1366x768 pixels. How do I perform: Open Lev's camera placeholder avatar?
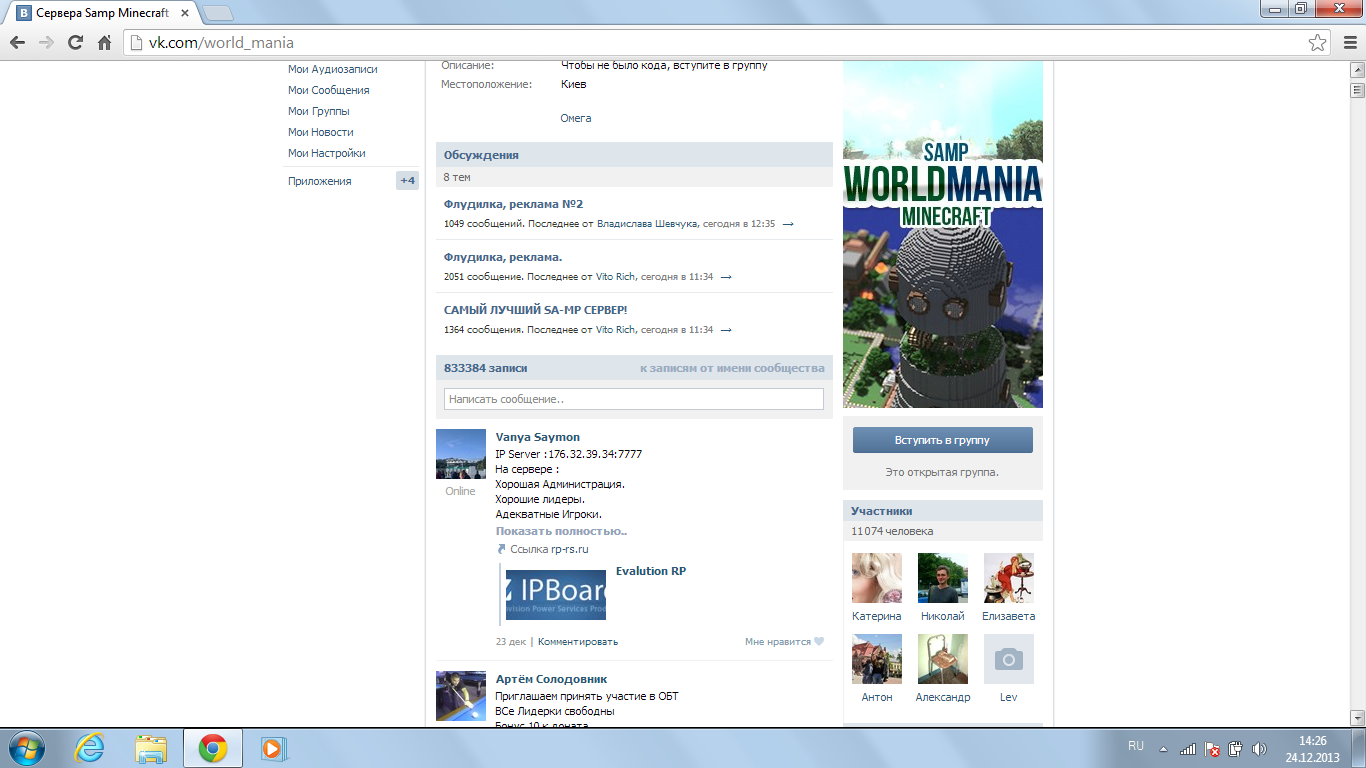point(1009,659)
